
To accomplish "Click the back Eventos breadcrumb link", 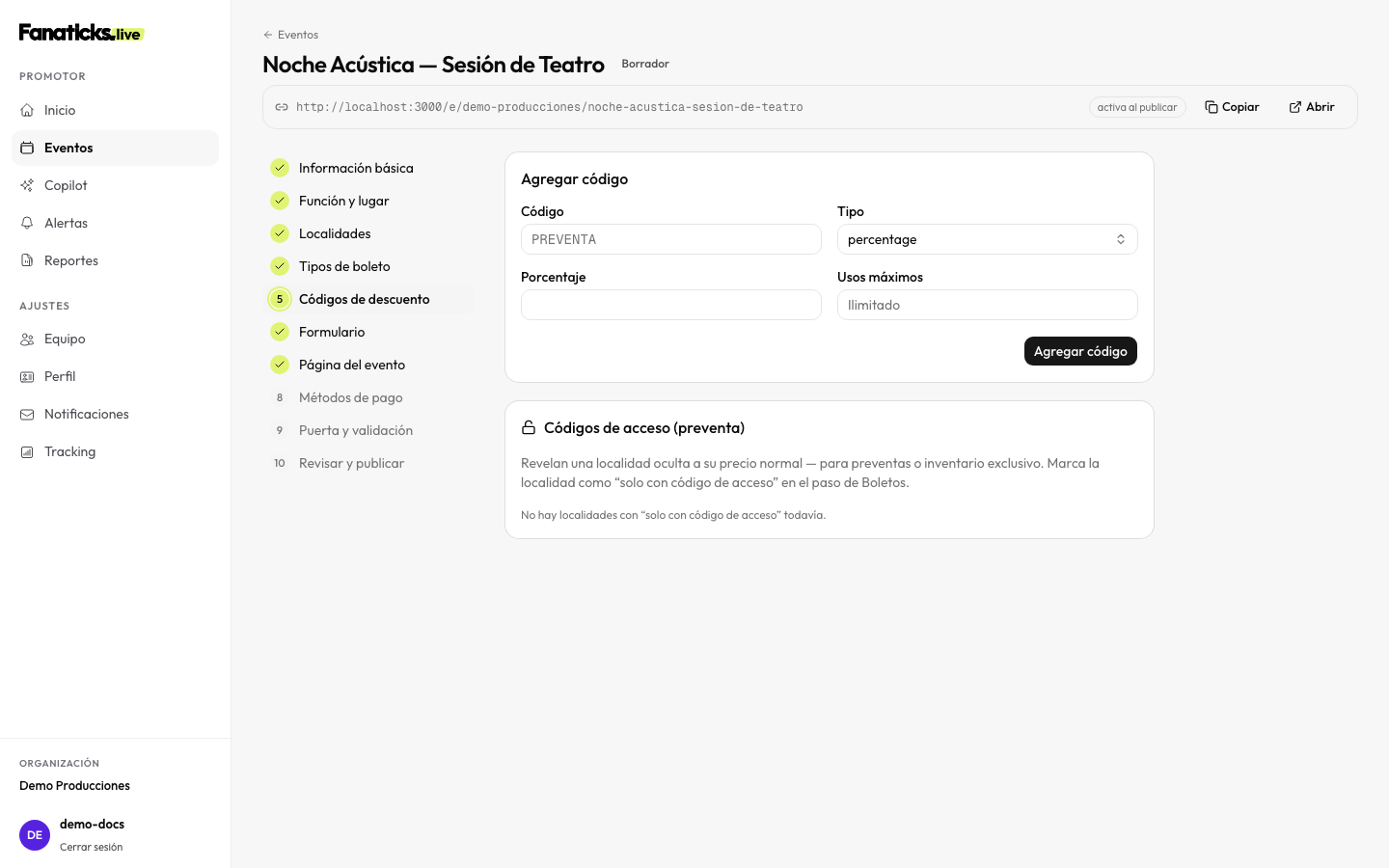I will 290,35.
